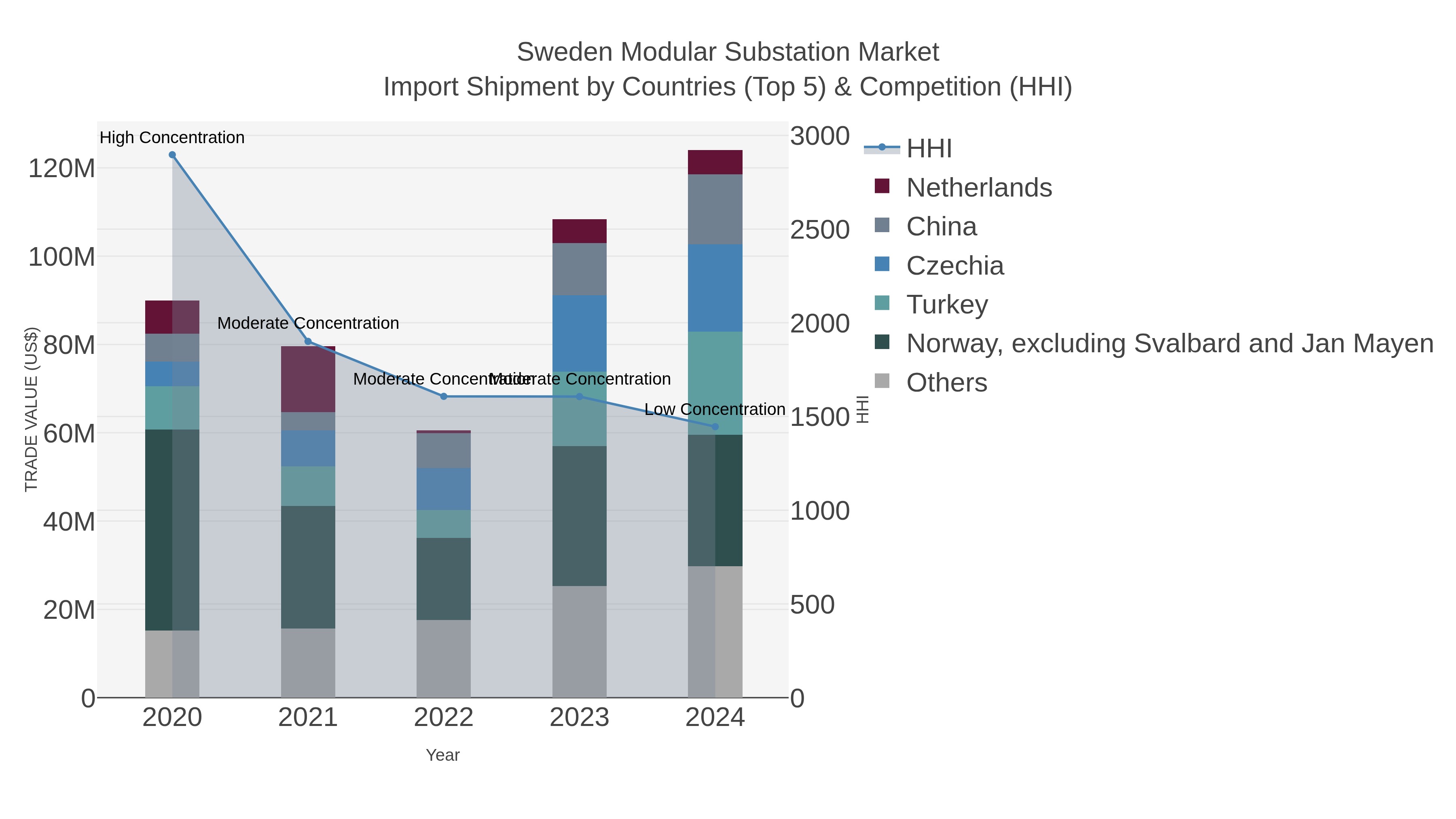Image resolution: width=1456 pixels, height=819 pixels.
Task: Toggle the Turkey legend entry
Action: [931, 304]
